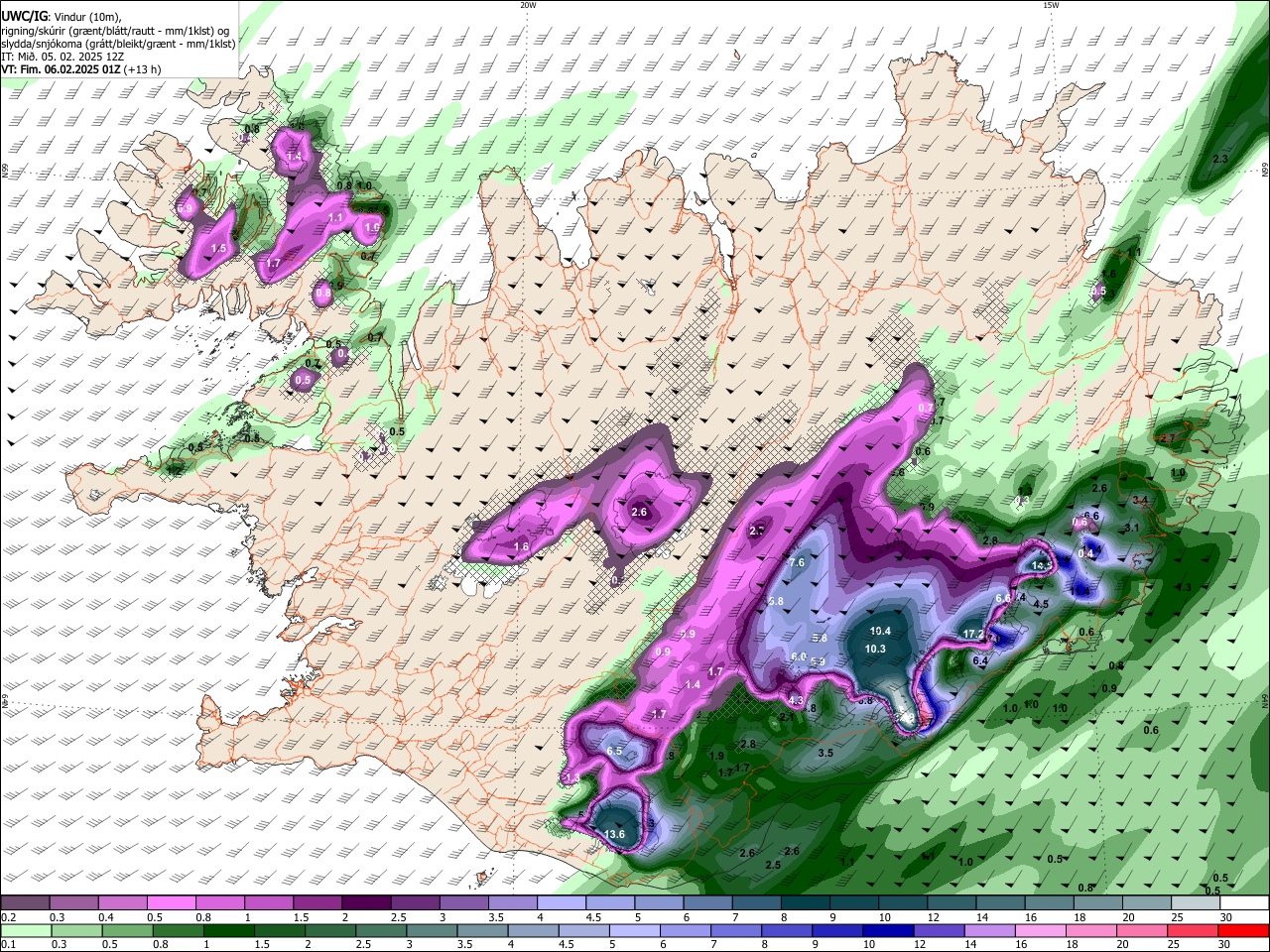Screen dimensions: 1270x952
Task: Click the title line 'UWC/IG: Vindur (10m),'
Action: click(x=62, y=17)
